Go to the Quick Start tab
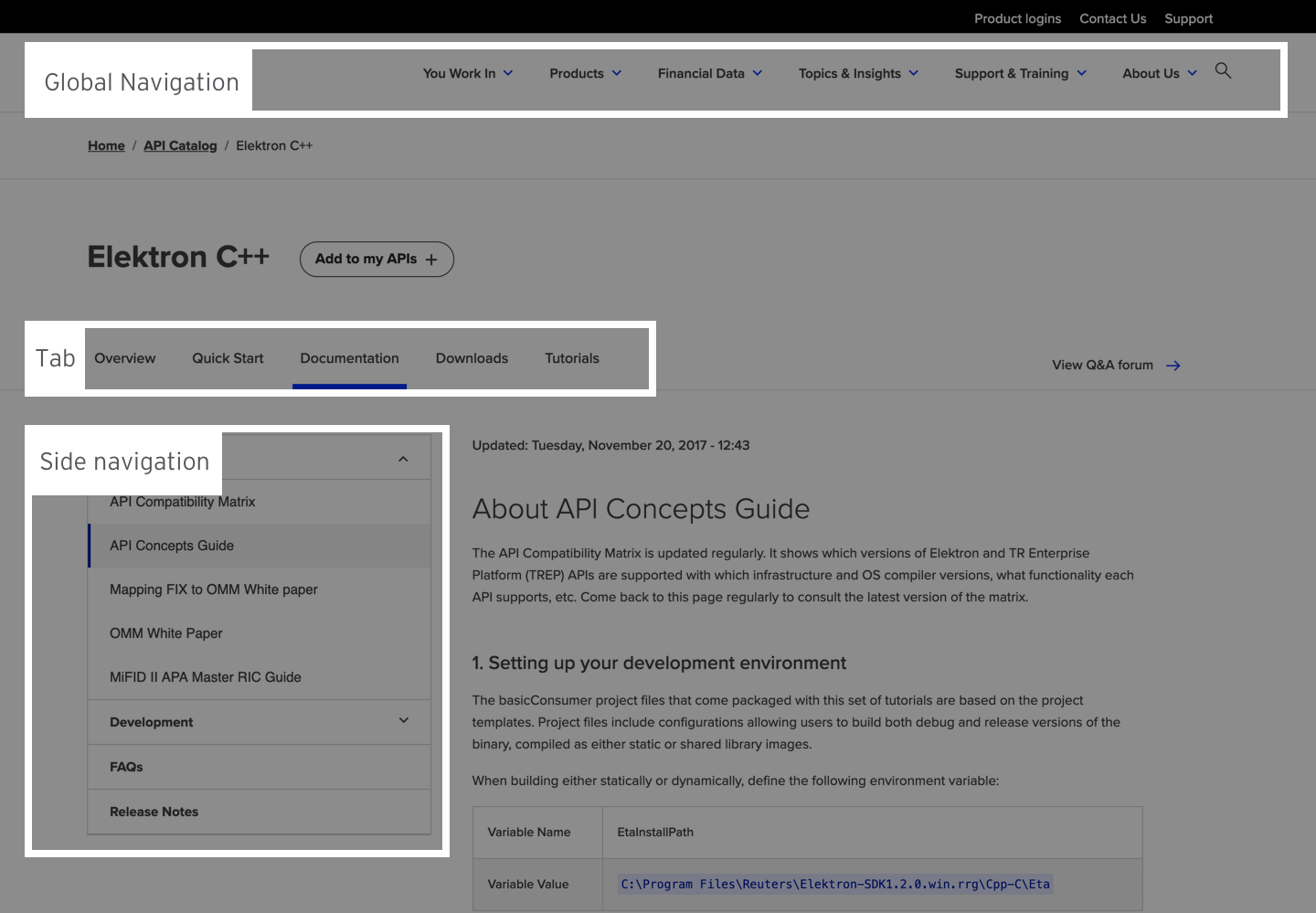The width and height of the screenshot is (1316, 913). [228, 358]
